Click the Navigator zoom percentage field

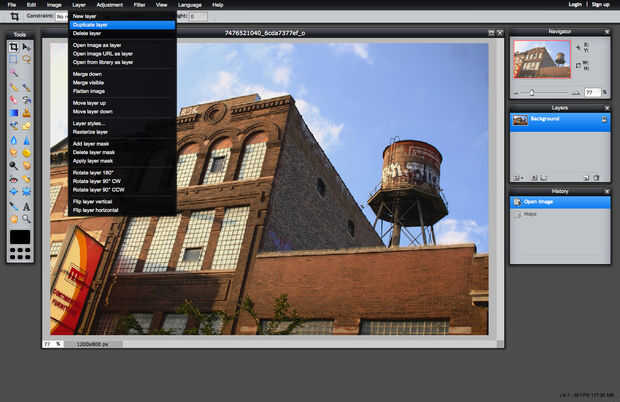click(592, 92)
